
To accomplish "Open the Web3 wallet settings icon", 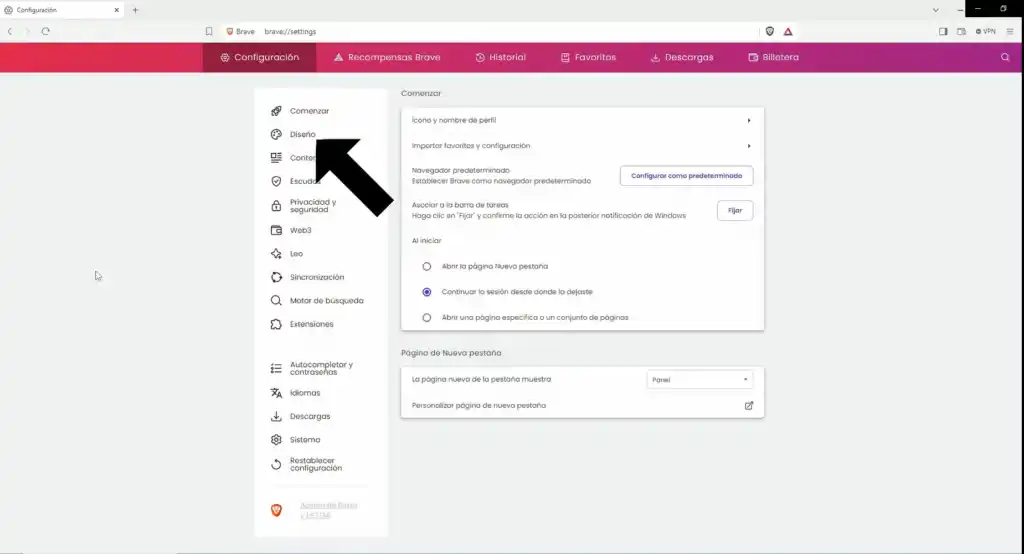I will [276, 230].
